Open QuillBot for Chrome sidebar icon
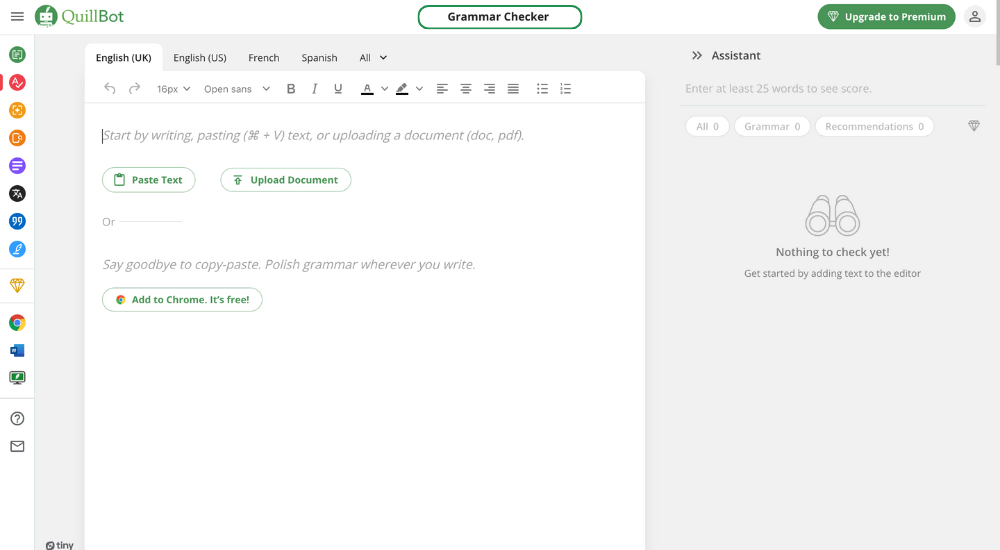This screenshot has height=550, width=1000. tap(17, 323)
